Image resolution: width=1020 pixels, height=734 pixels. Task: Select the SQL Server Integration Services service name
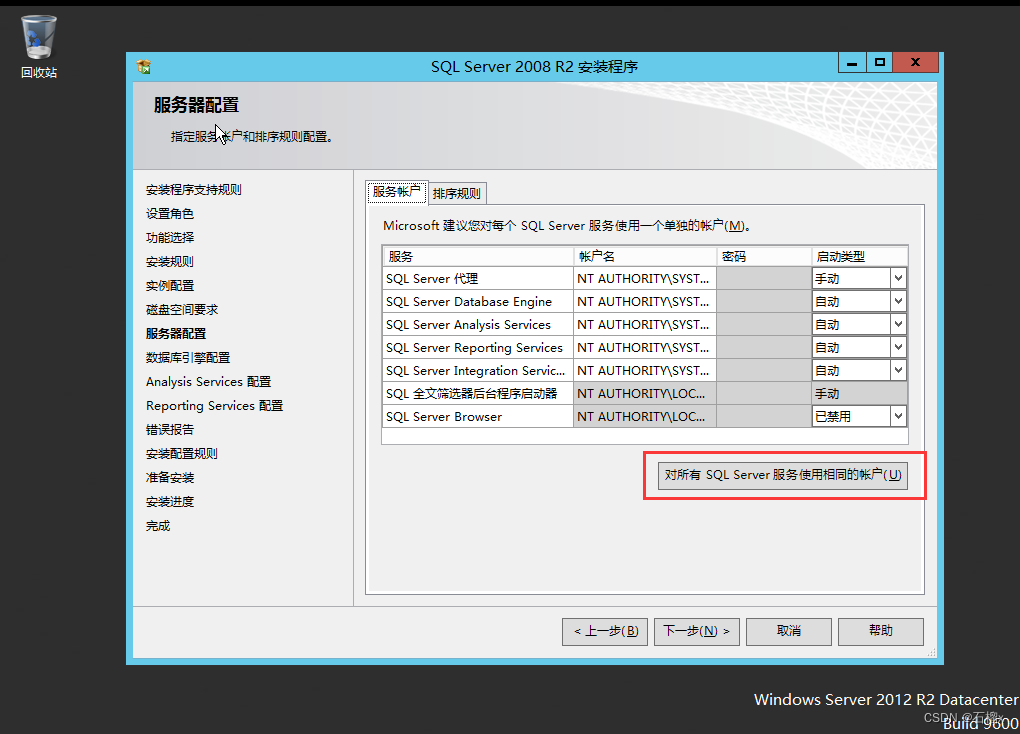pos(475,370)
